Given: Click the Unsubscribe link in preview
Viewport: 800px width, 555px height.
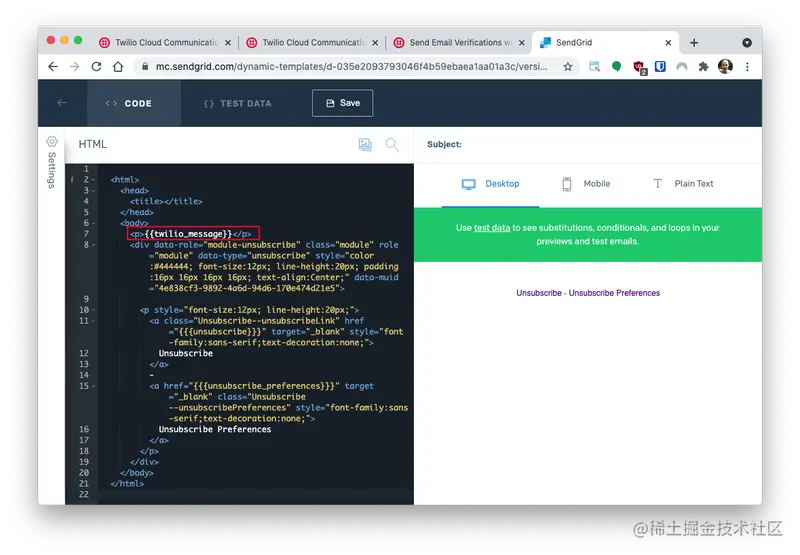Looking at the screenshot, I should 539,293.
